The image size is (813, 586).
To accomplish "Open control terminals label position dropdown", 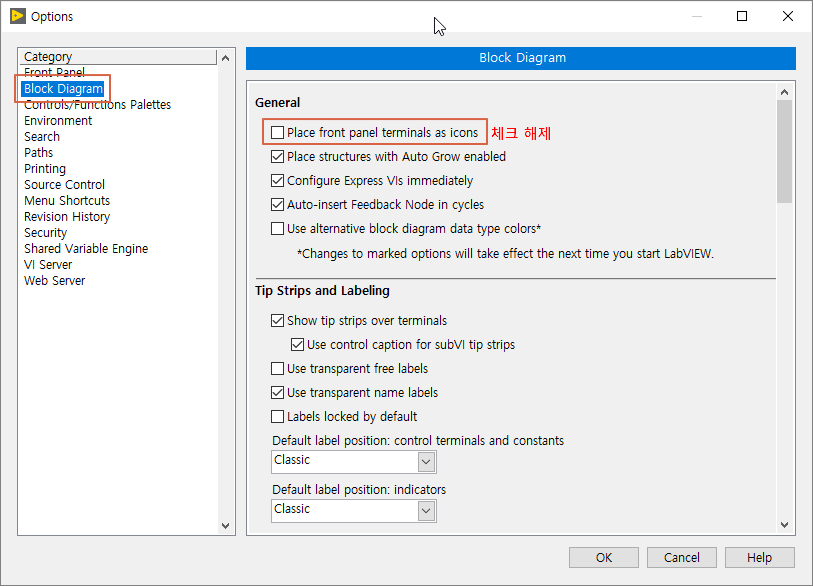I will click(x=426, y=462).
